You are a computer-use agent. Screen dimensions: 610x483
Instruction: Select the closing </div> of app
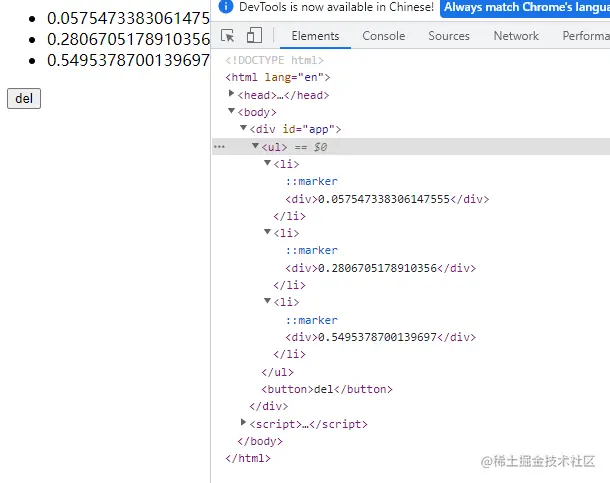269,406
